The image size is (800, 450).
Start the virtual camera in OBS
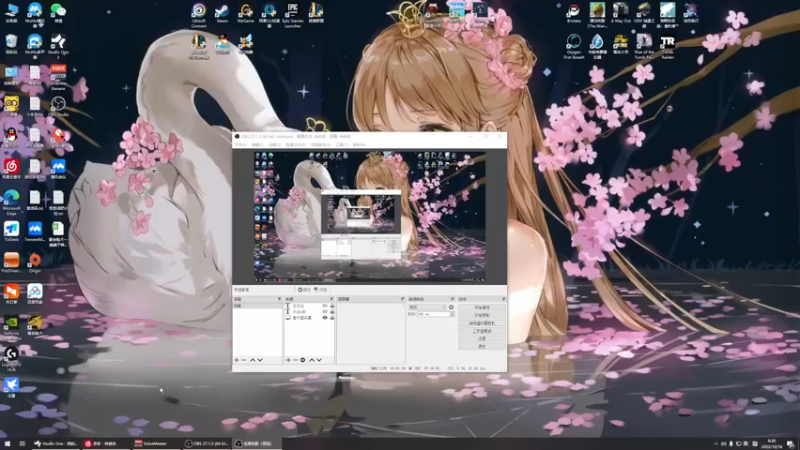click(482, 323)
